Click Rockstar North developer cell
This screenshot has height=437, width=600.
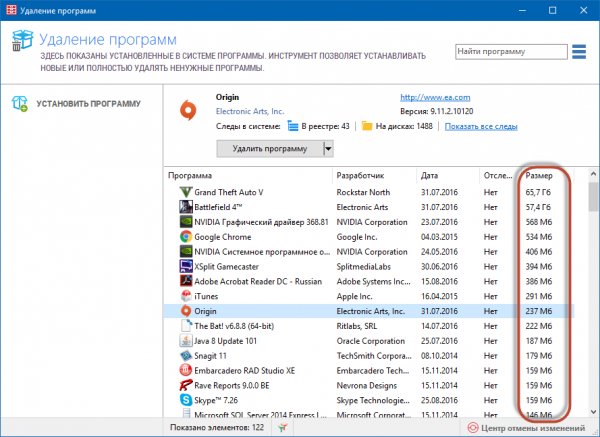tap(363, 192)
